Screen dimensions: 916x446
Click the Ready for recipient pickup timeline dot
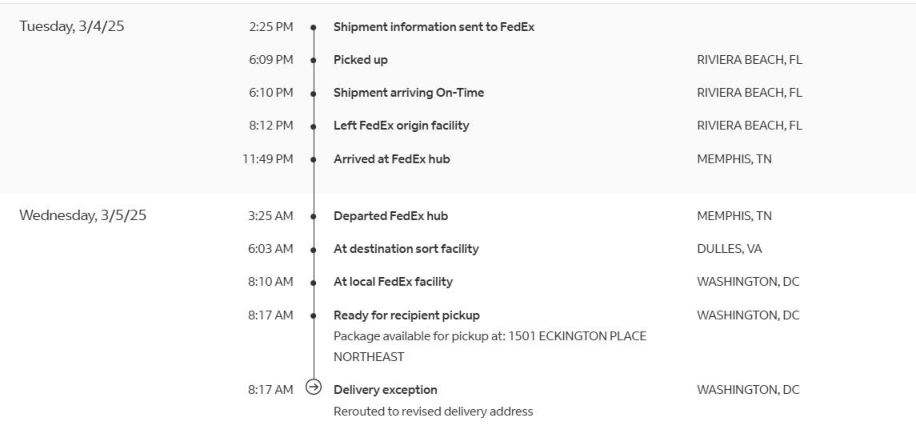coord(314,315)
